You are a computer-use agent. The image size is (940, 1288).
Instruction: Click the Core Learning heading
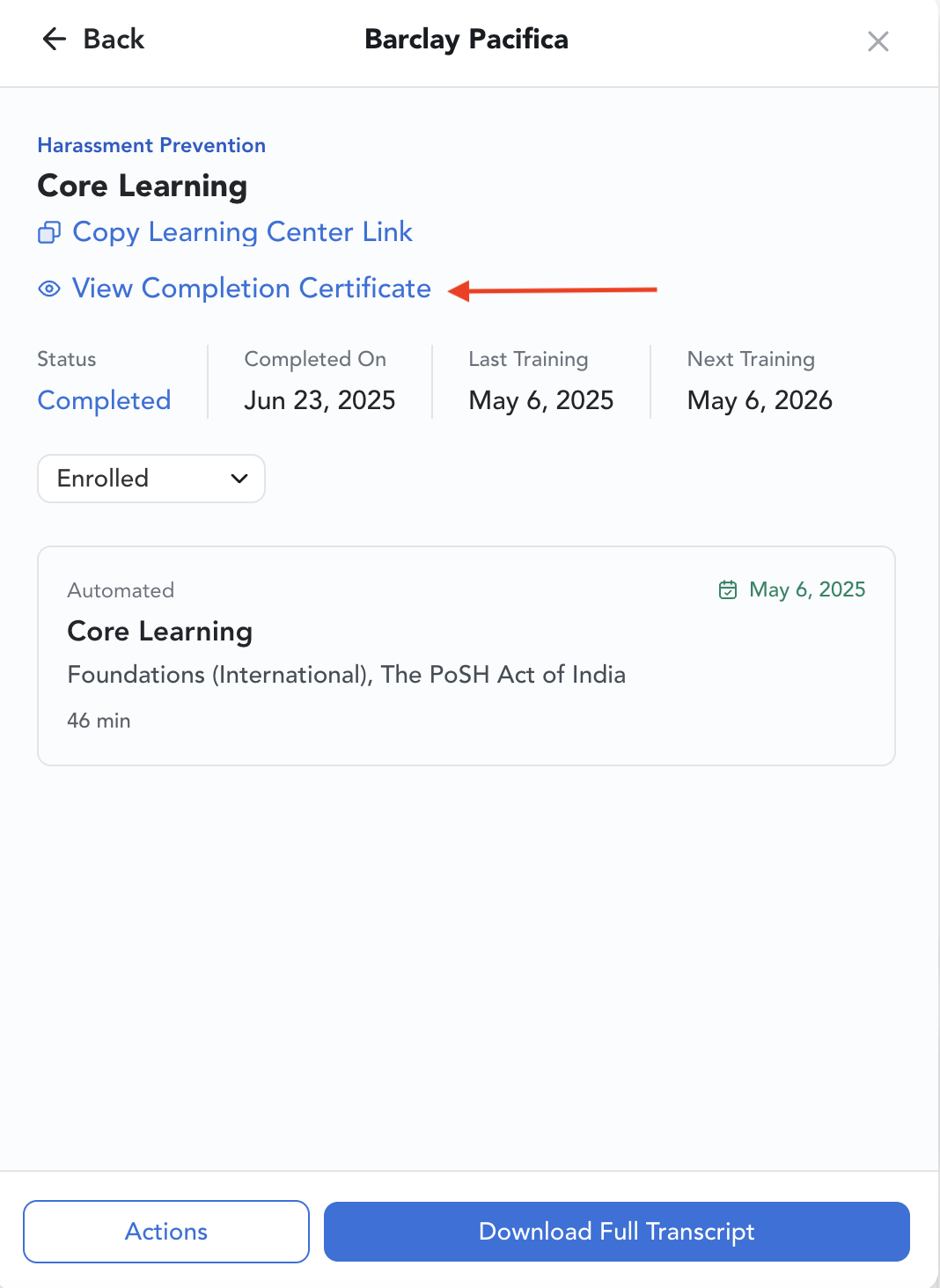click(x=142, y=186)
